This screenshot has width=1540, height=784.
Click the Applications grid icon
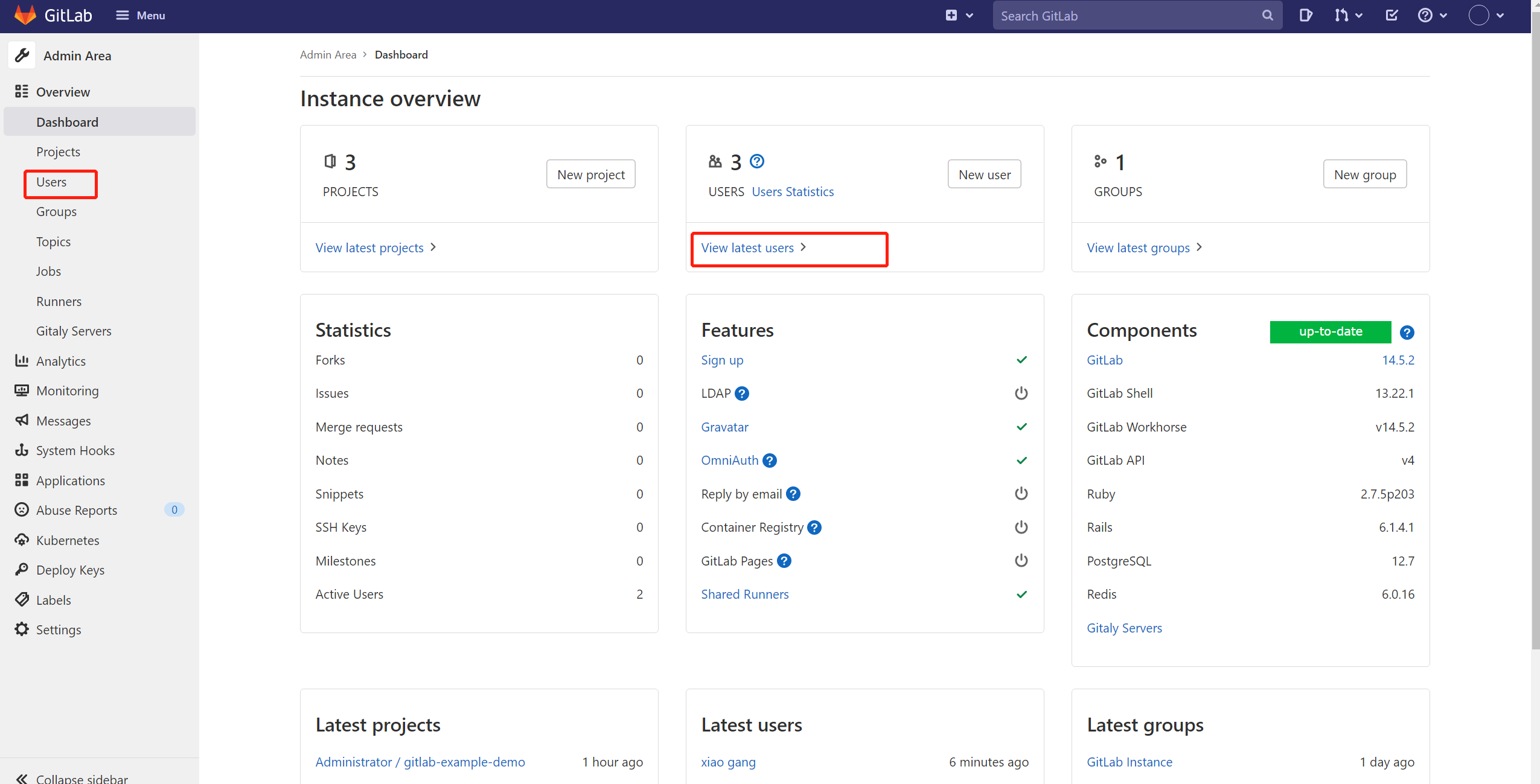pyautogui.click(x=22, y=480)
